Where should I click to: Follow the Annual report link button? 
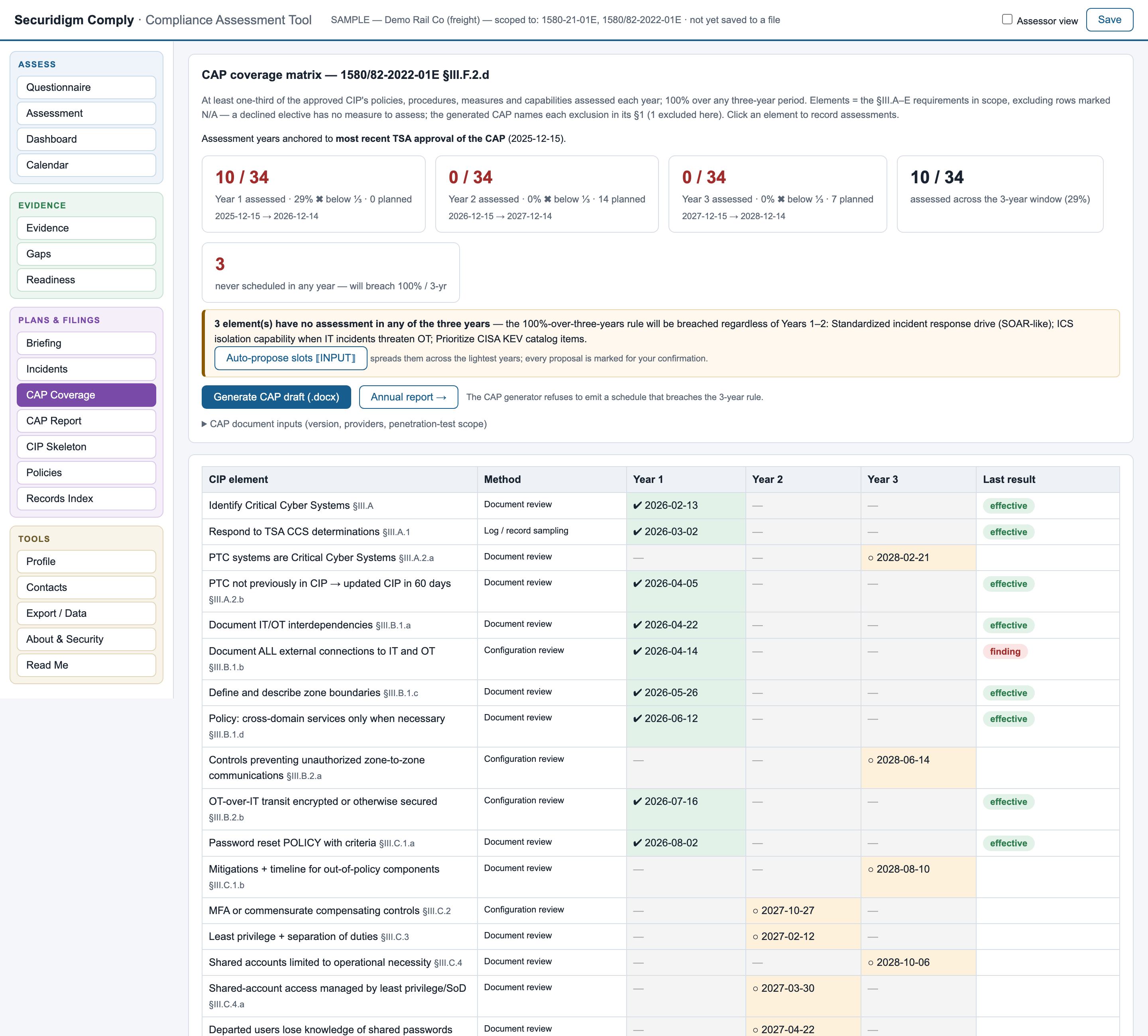(x=408, y=397)
